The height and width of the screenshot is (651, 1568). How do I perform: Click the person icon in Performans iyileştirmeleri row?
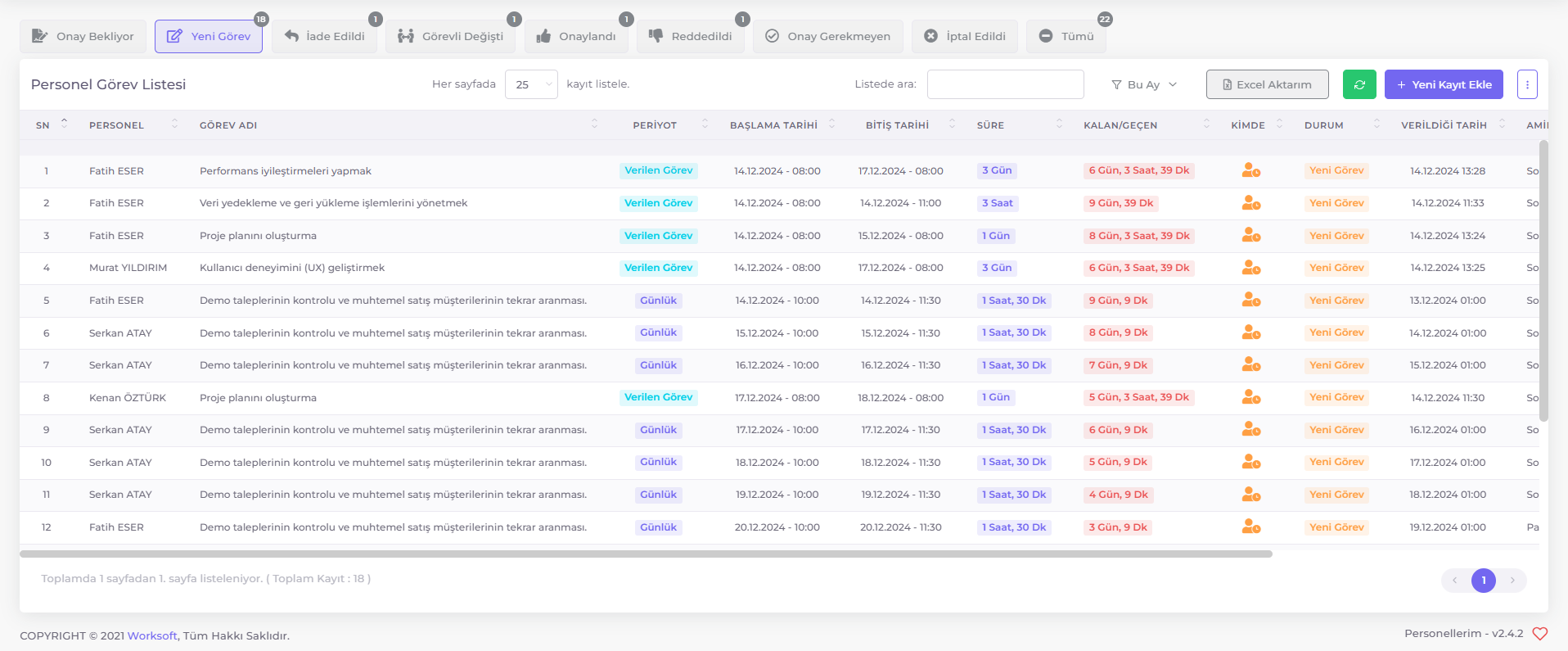tap(1250, 170)
